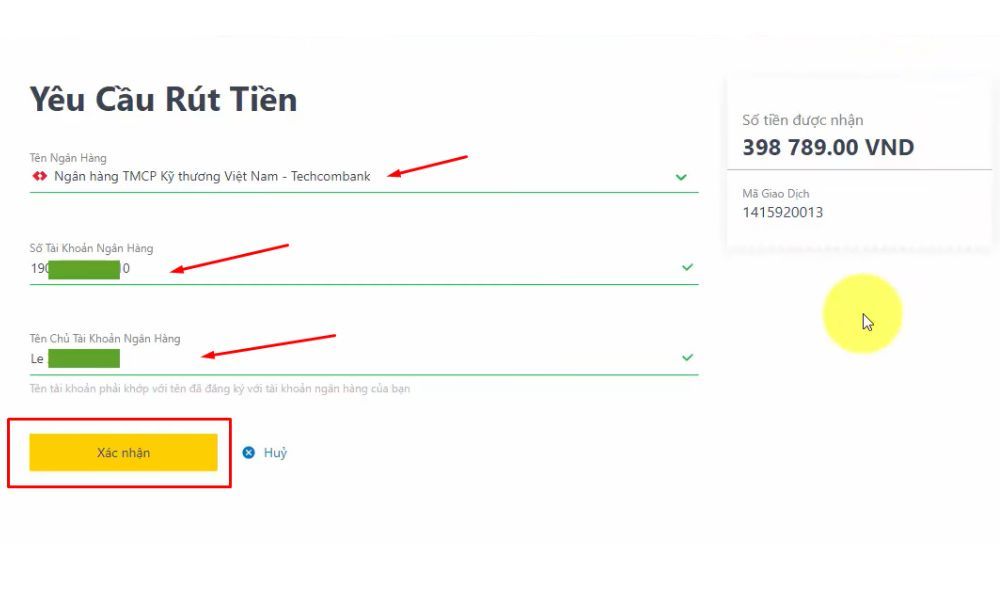Image resolution: width=1000 pixels, height=600 pixels.
Task: Click the Số Tài Khoản Ngân Hàng label
Action: click(91, 248)
